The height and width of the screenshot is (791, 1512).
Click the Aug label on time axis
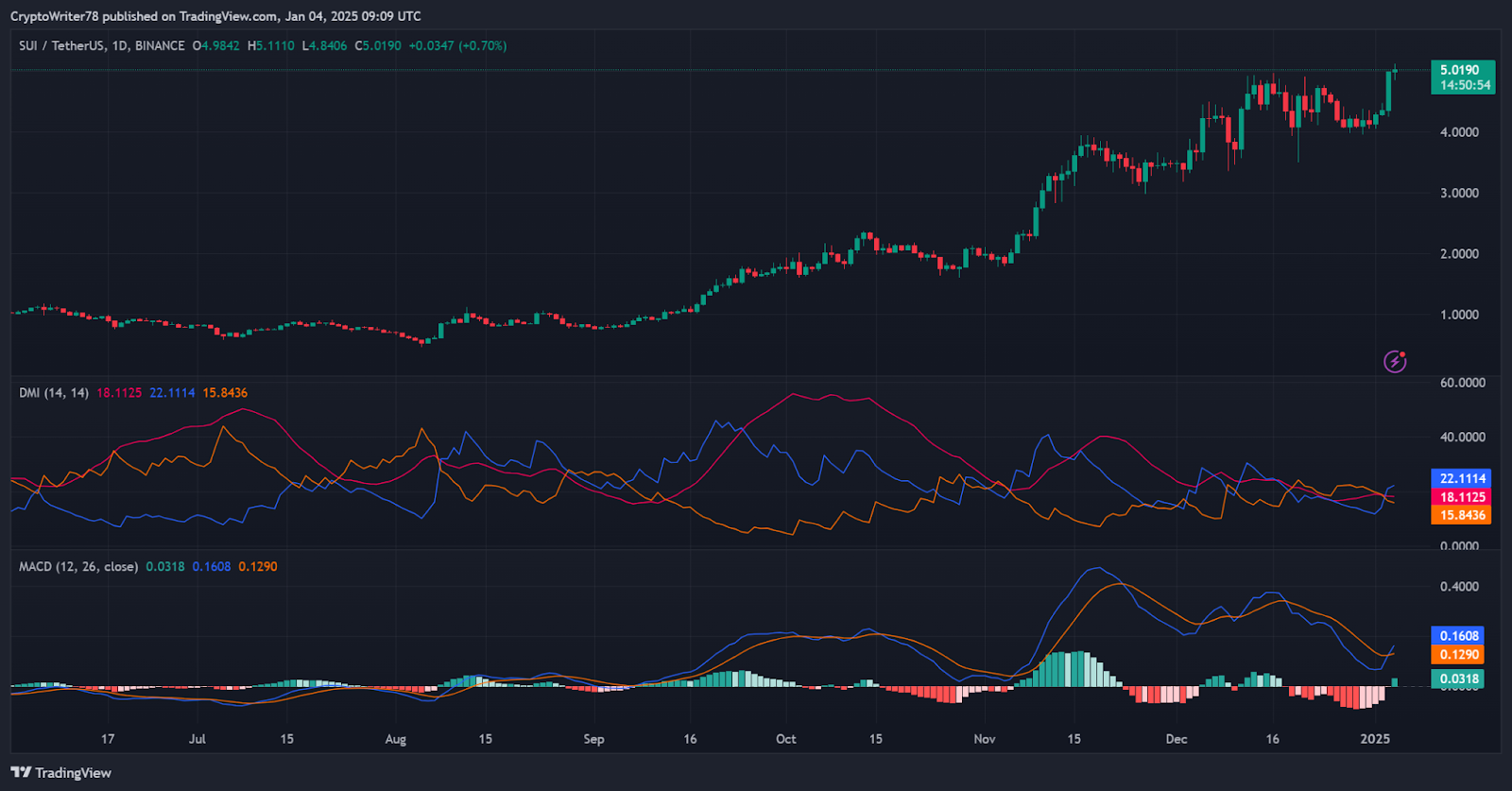(x=395, y=739)
